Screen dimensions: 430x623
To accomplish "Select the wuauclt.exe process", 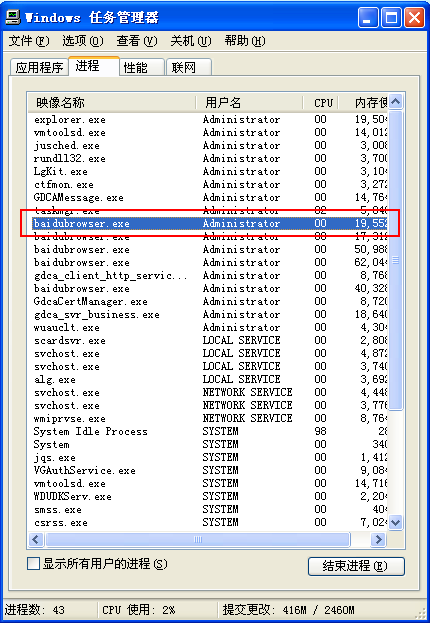I will point(208,327).
